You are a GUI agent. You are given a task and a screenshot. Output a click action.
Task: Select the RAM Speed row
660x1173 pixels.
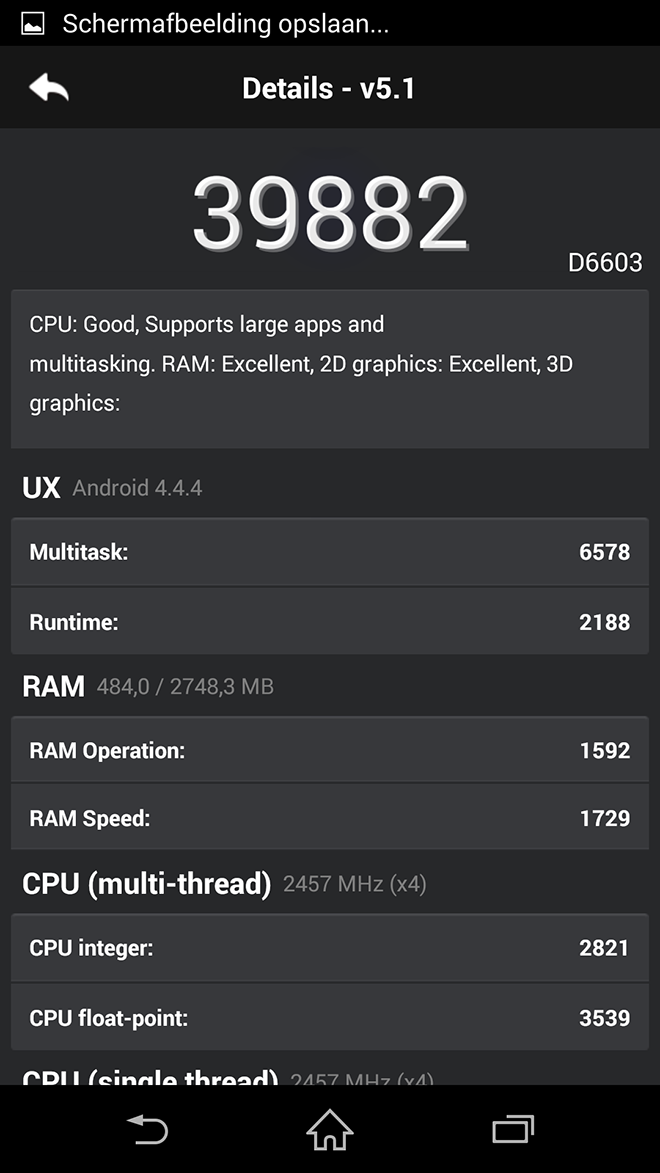tap(330, 817)
